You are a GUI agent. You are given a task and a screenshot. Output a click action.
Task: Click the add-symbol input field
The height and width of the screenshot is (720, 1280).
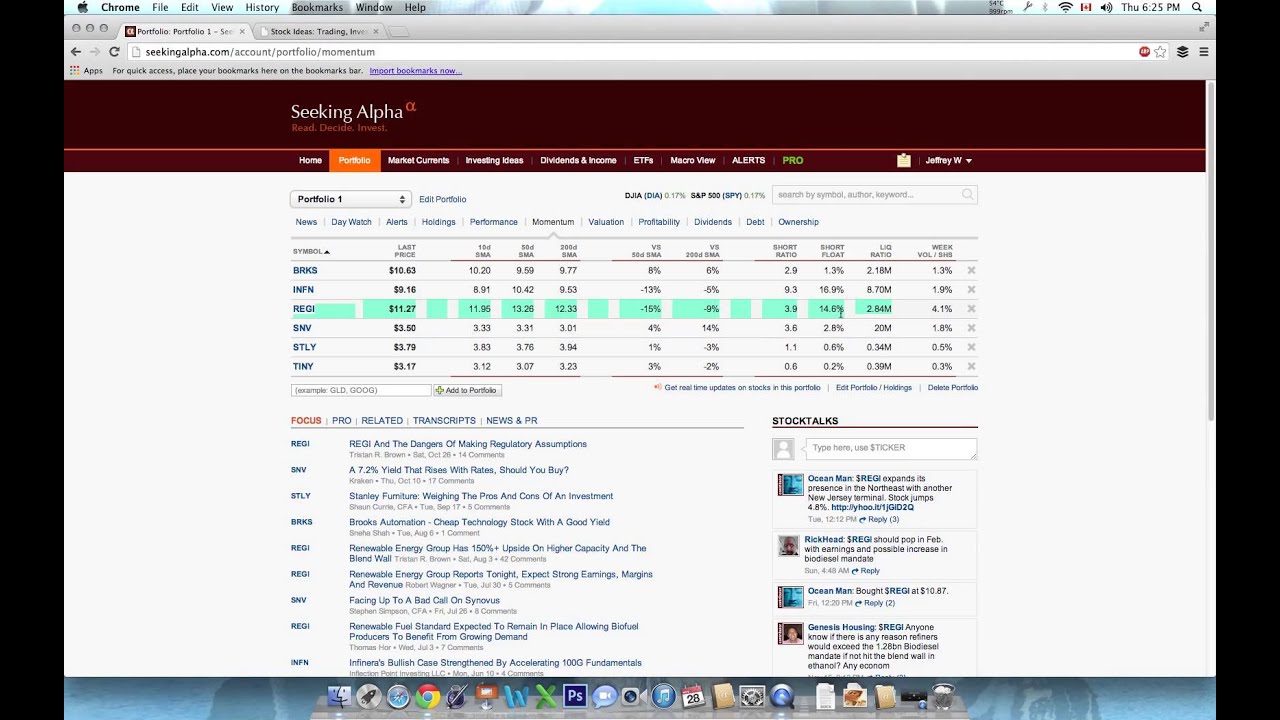(x=361, y=390)
